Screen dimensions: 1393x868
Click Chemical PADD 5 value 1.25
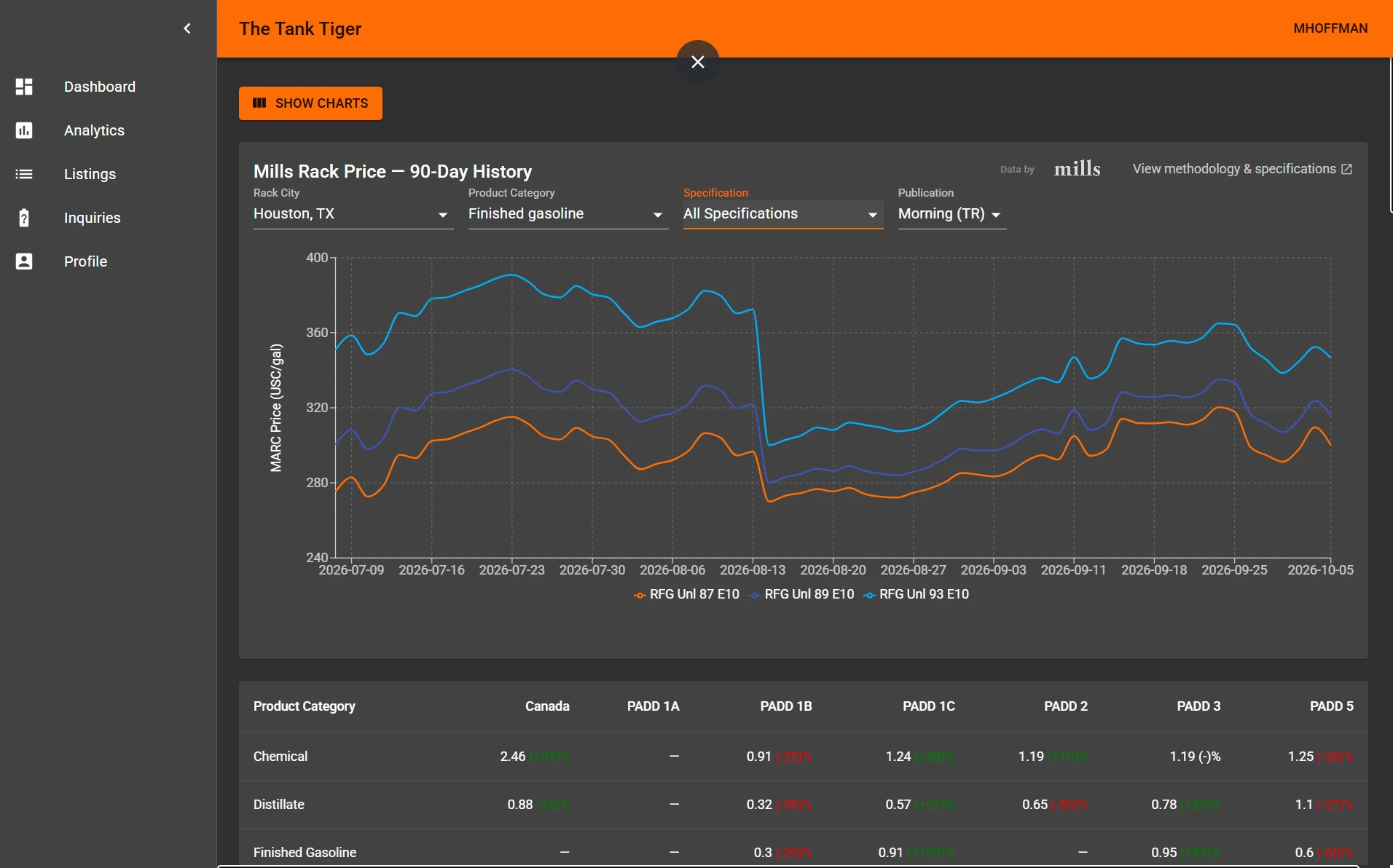click(1301, 757)
